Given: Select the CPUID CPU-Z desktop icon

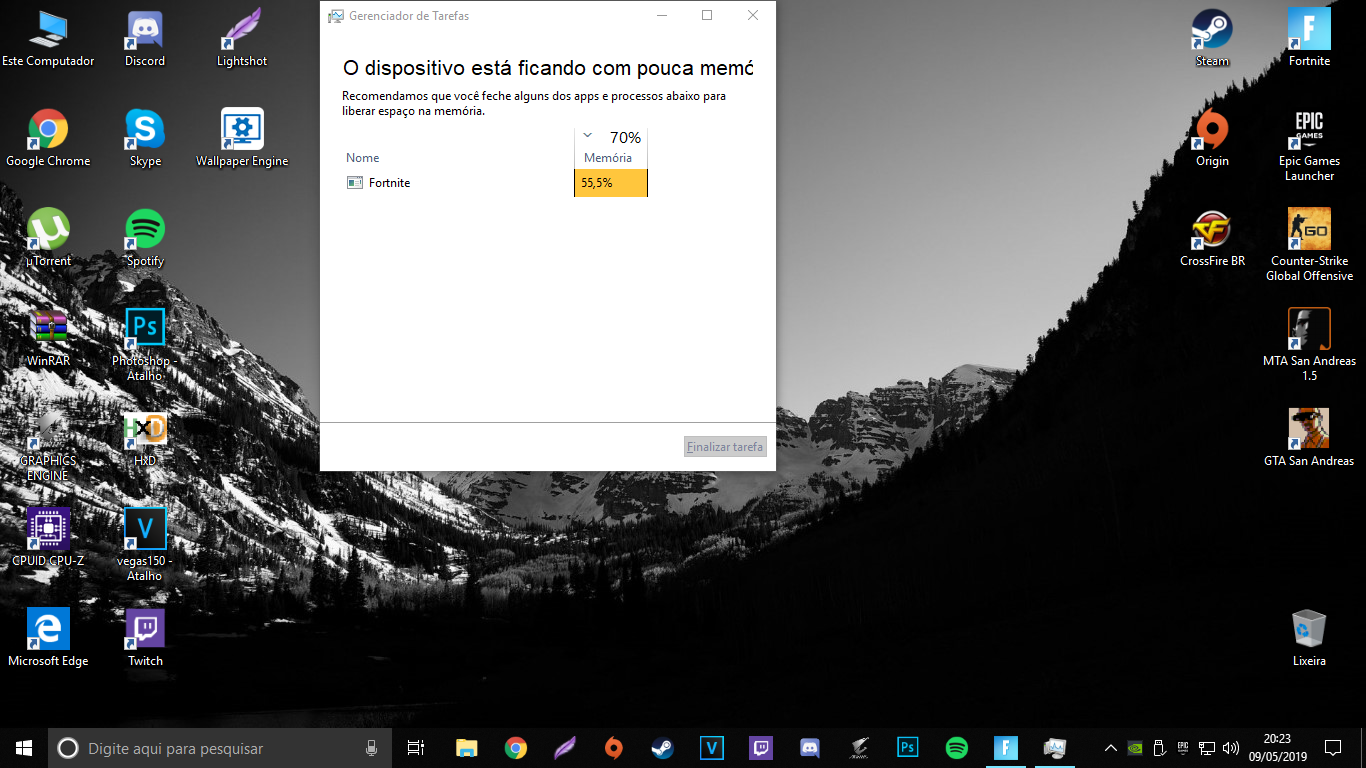Looking at the screenshot, I should pyautogui.click(x=48, y=538).
